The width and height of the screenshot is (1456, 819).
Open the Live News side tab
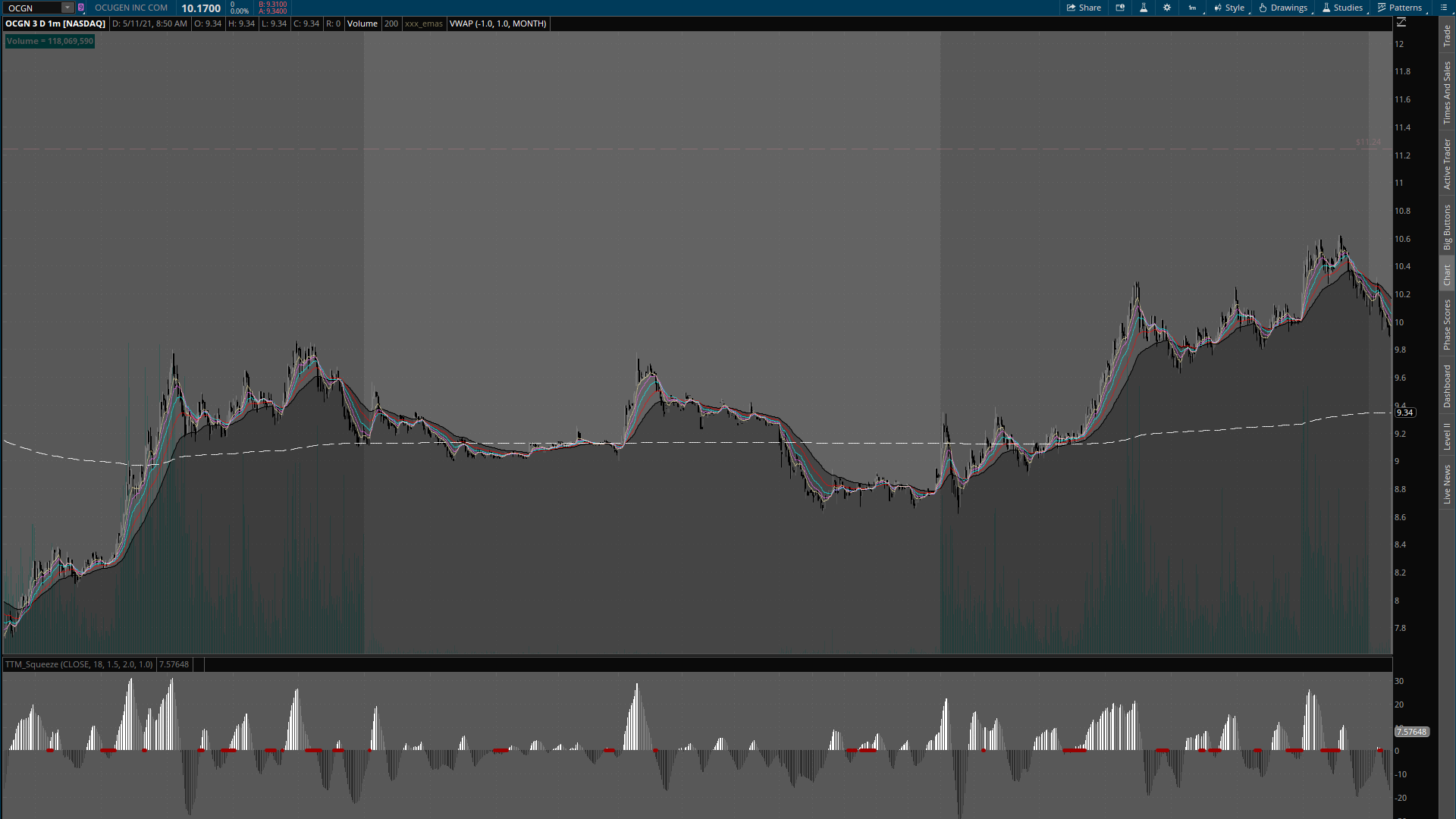pyautogui.click(x=1447, y=485)
